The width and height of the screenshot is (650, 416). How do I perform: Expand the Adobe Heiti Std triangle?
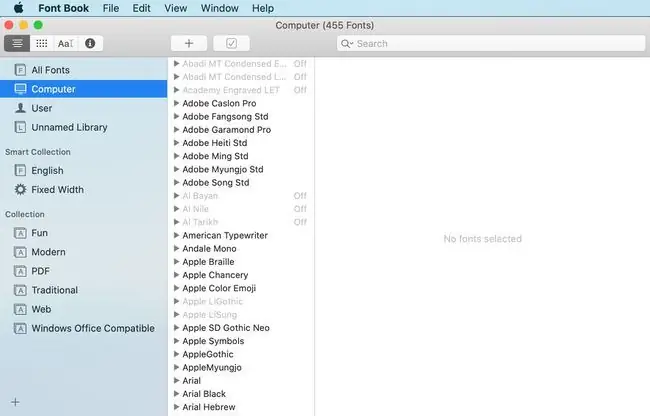(176, 143)
